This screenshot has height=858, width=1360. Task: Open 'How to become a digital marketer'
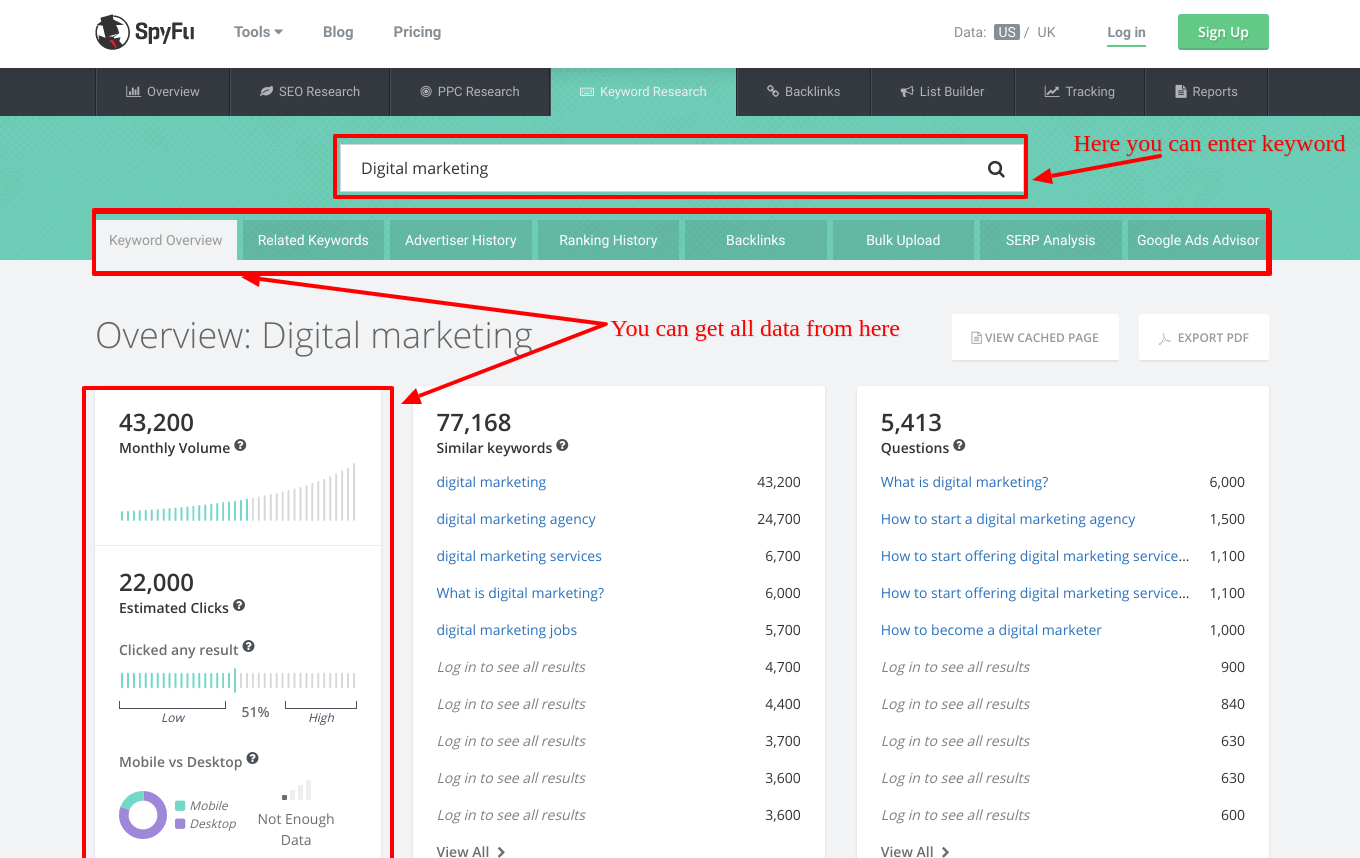[991, 630]
